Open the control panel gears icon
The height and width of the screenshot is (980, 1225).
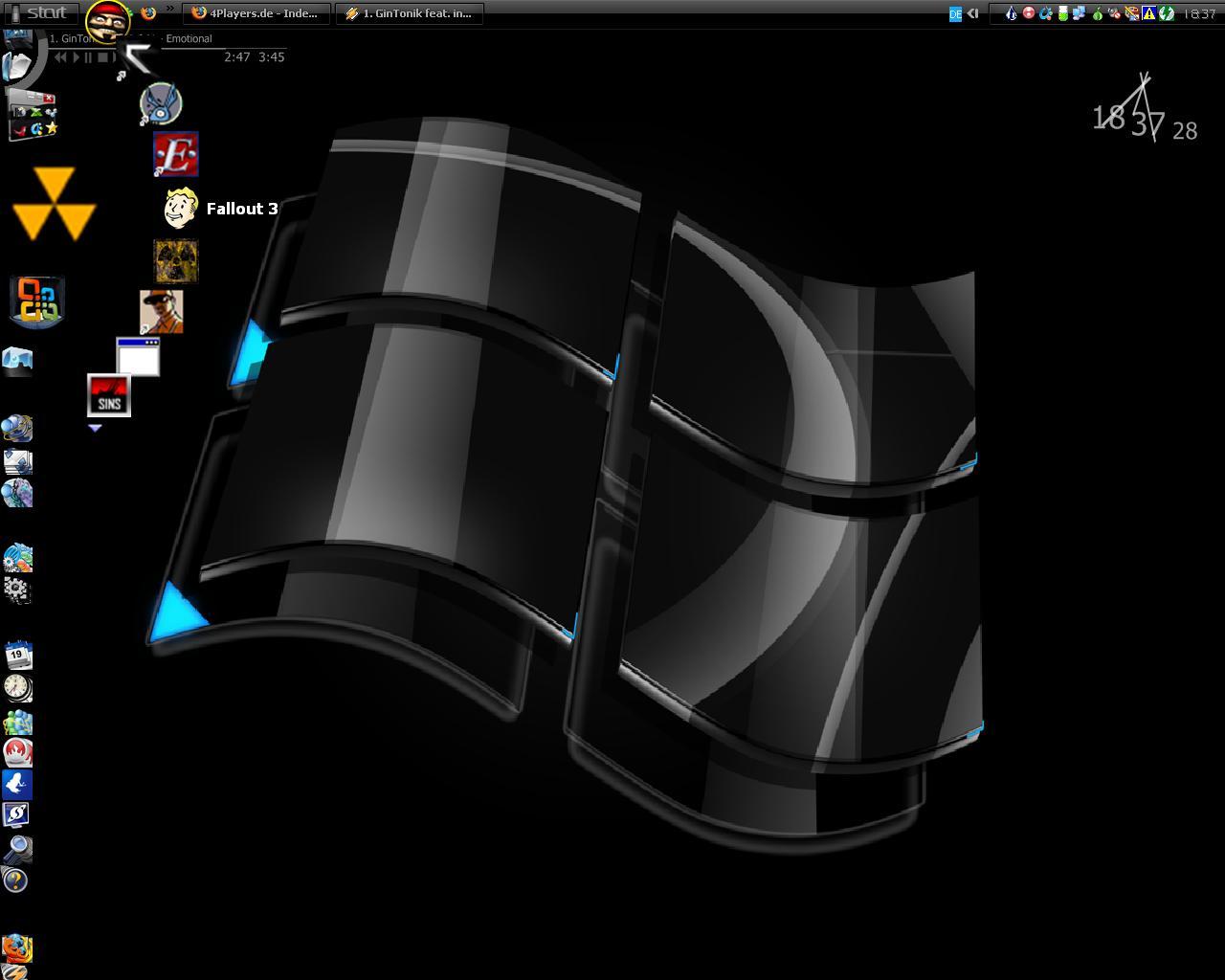coord(16,590)
